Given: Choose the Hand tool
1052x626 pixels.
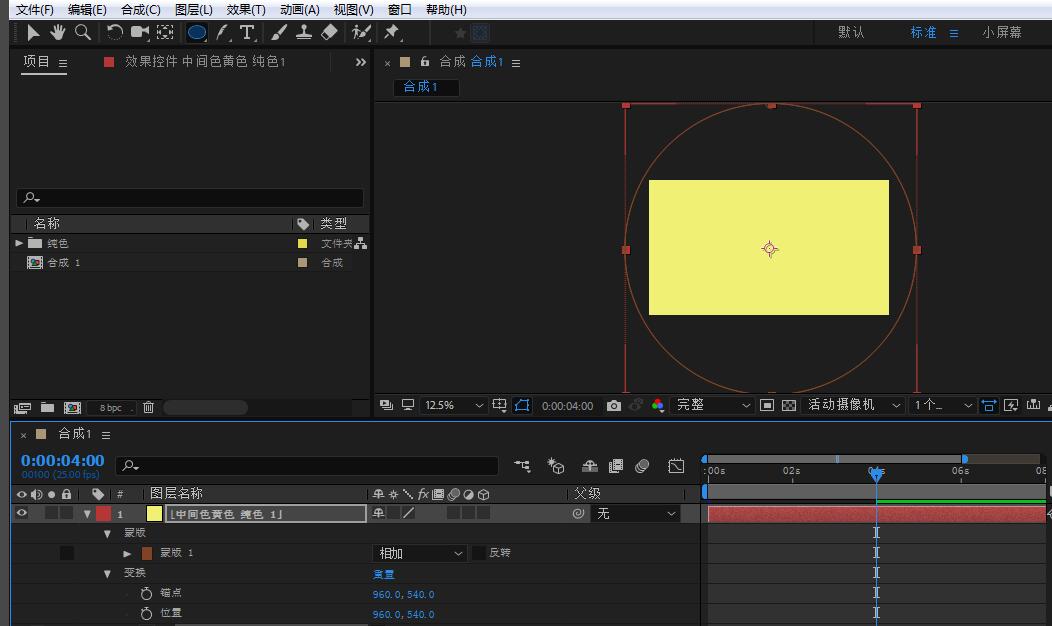Looking at the screenshot, I should click(58, 33).
